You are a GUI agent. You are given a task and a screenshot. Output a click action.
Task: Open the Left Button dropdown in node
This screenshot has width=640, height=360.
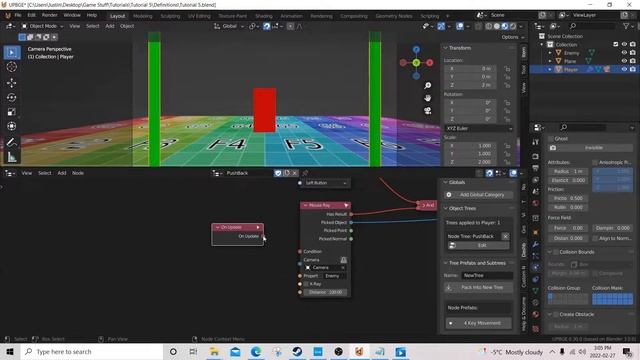point(325,183)
